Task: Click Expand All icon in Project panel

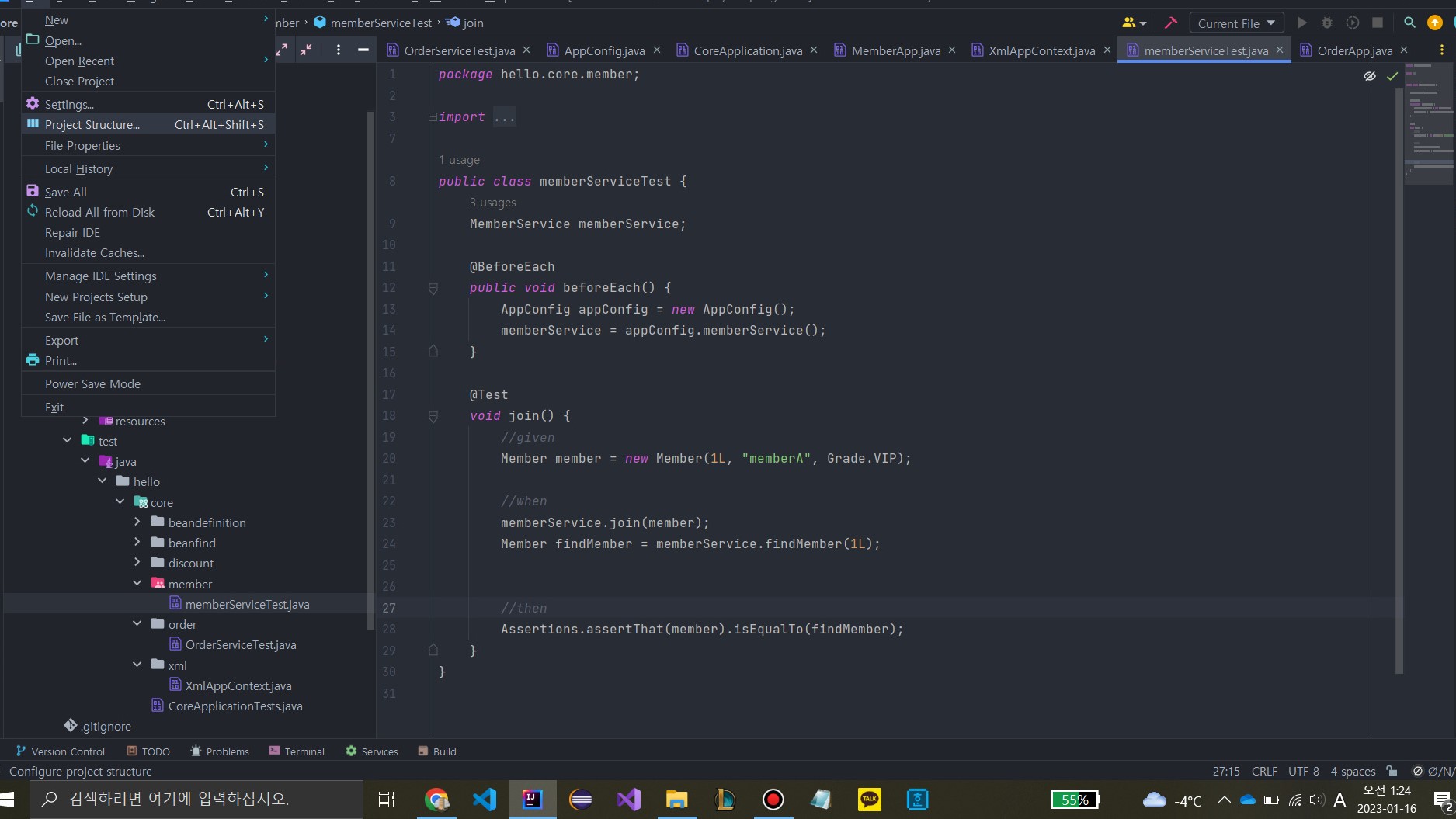Action: 282,50
